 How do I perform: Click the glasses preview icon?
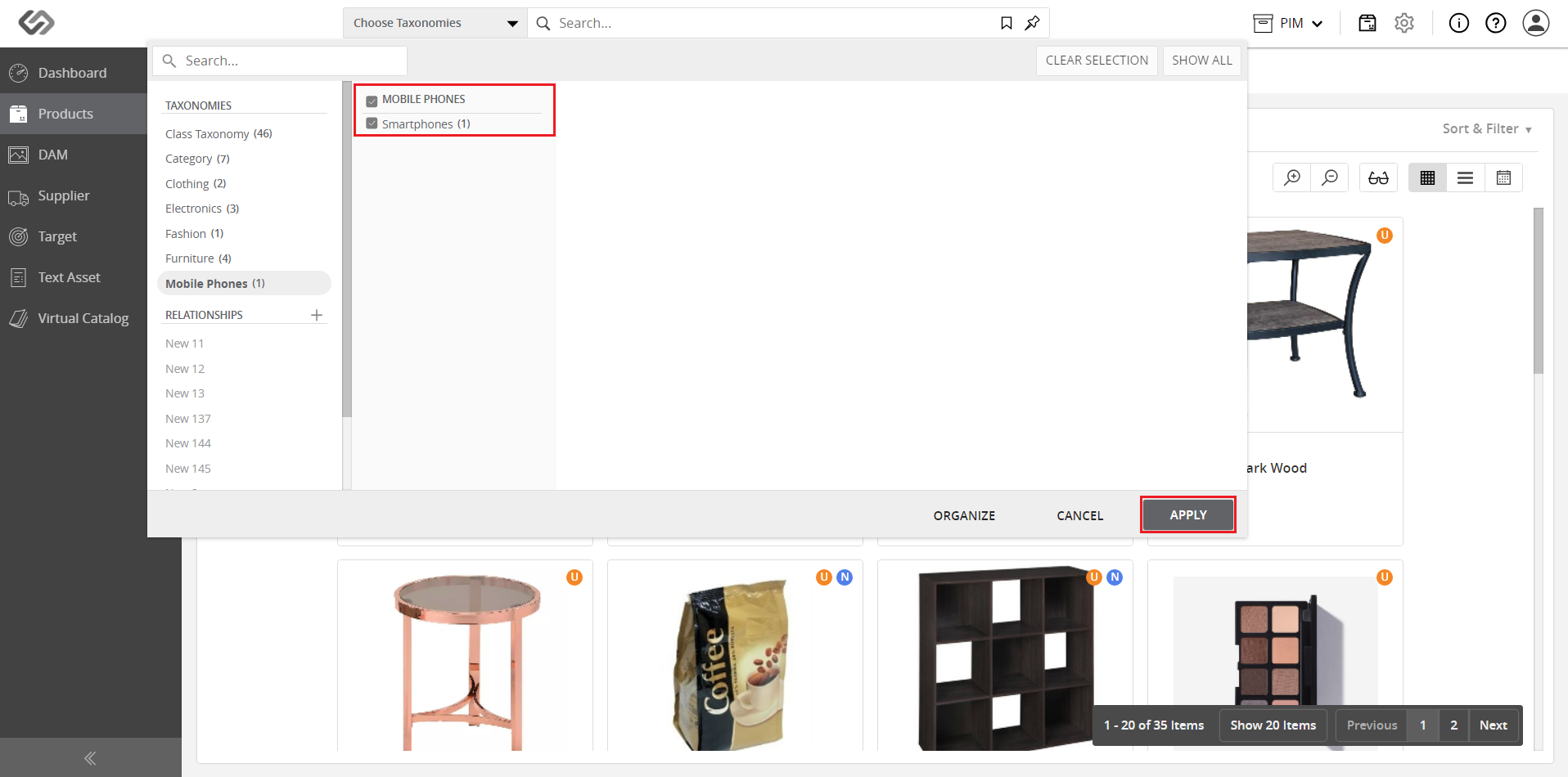tap(1379, 177)
